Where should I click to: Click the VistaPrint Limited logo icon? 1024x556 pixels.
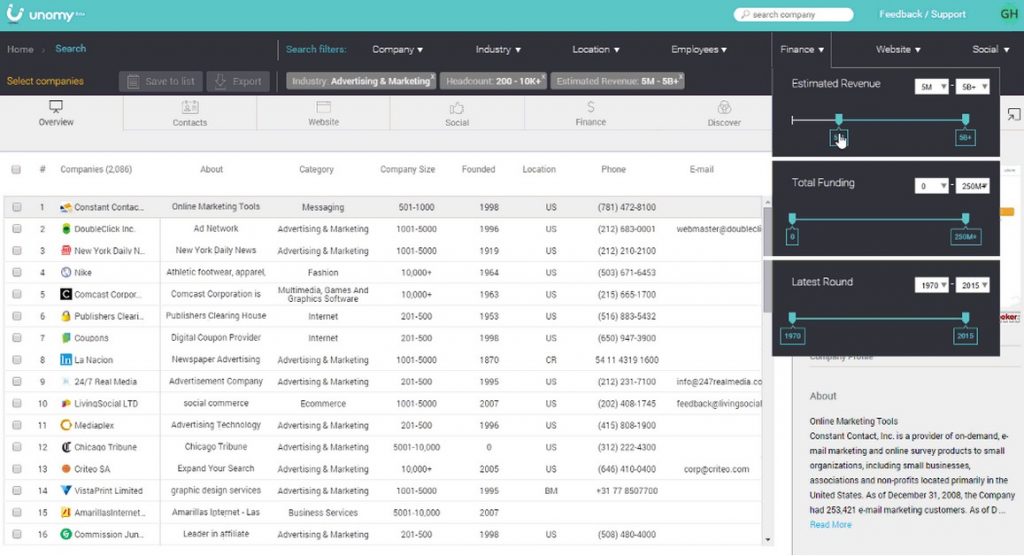click(x=66, y=491)
